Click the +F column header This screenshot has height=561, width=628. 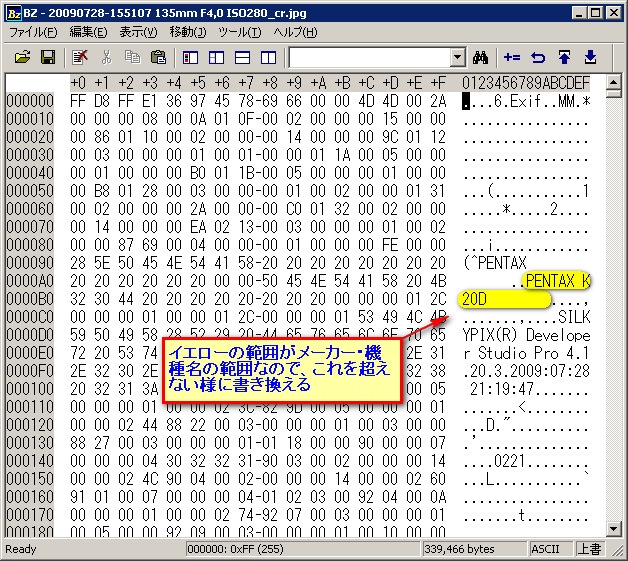pyautogui.click(x=438, y=83)
